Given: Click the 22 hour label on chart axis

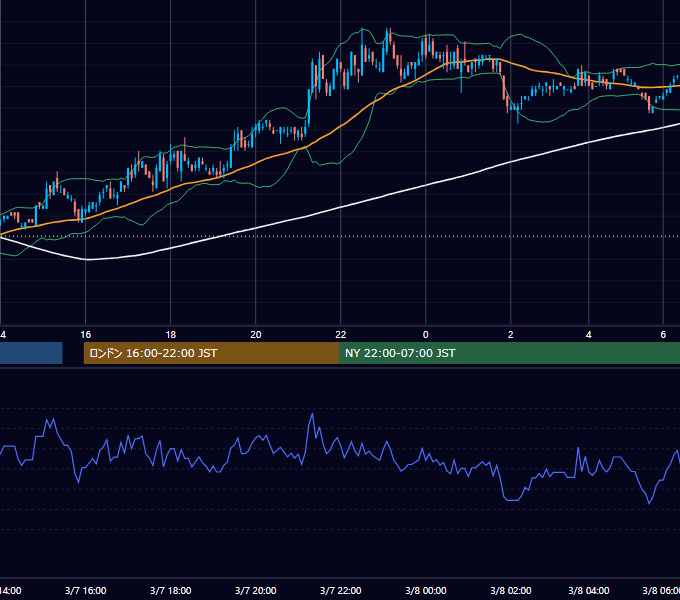Looking at the screenshot, I should (340, 335).
